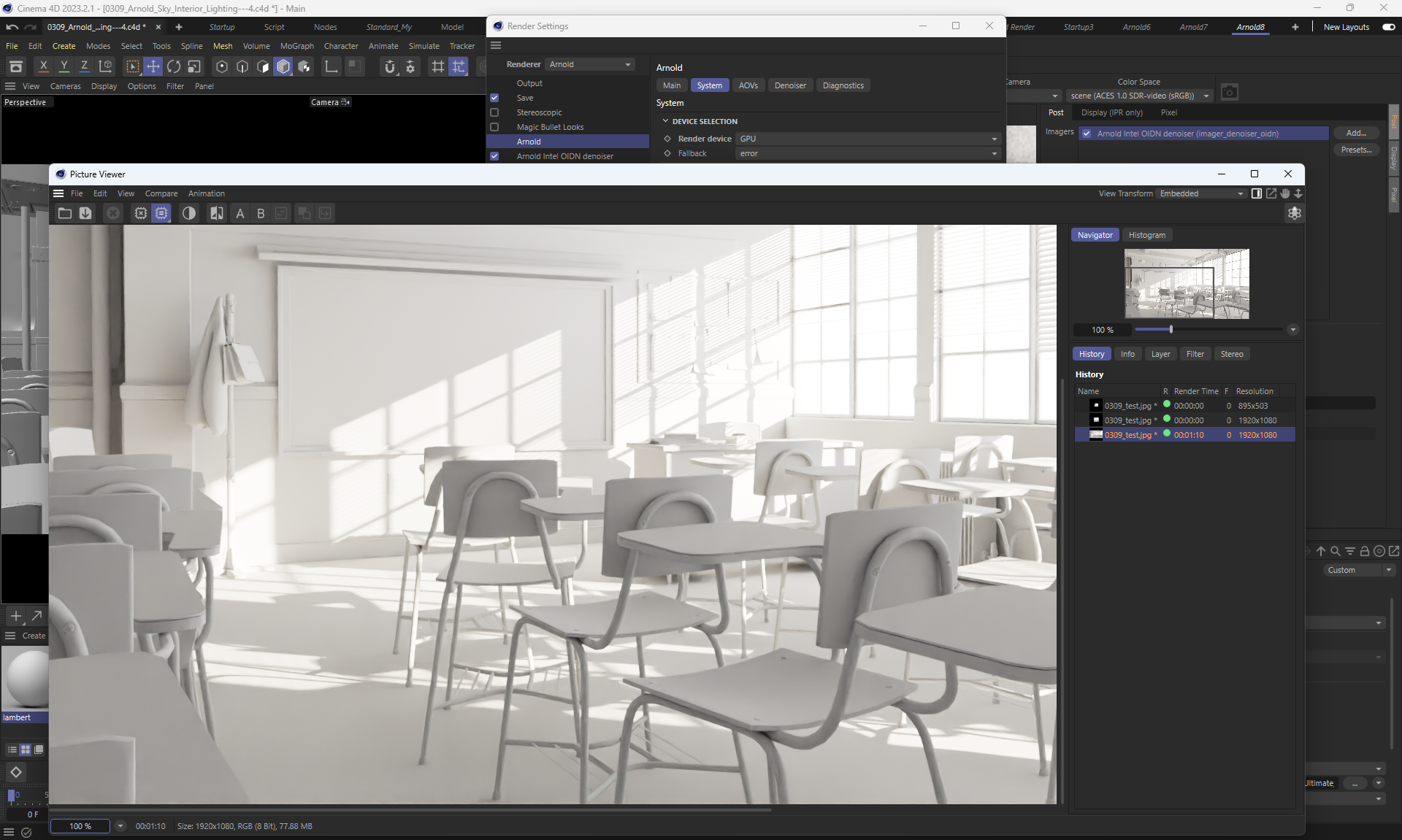Uncheck the Save render setting checkbox
Screen dimensions: 1402x840
click(x=494, y=98)
